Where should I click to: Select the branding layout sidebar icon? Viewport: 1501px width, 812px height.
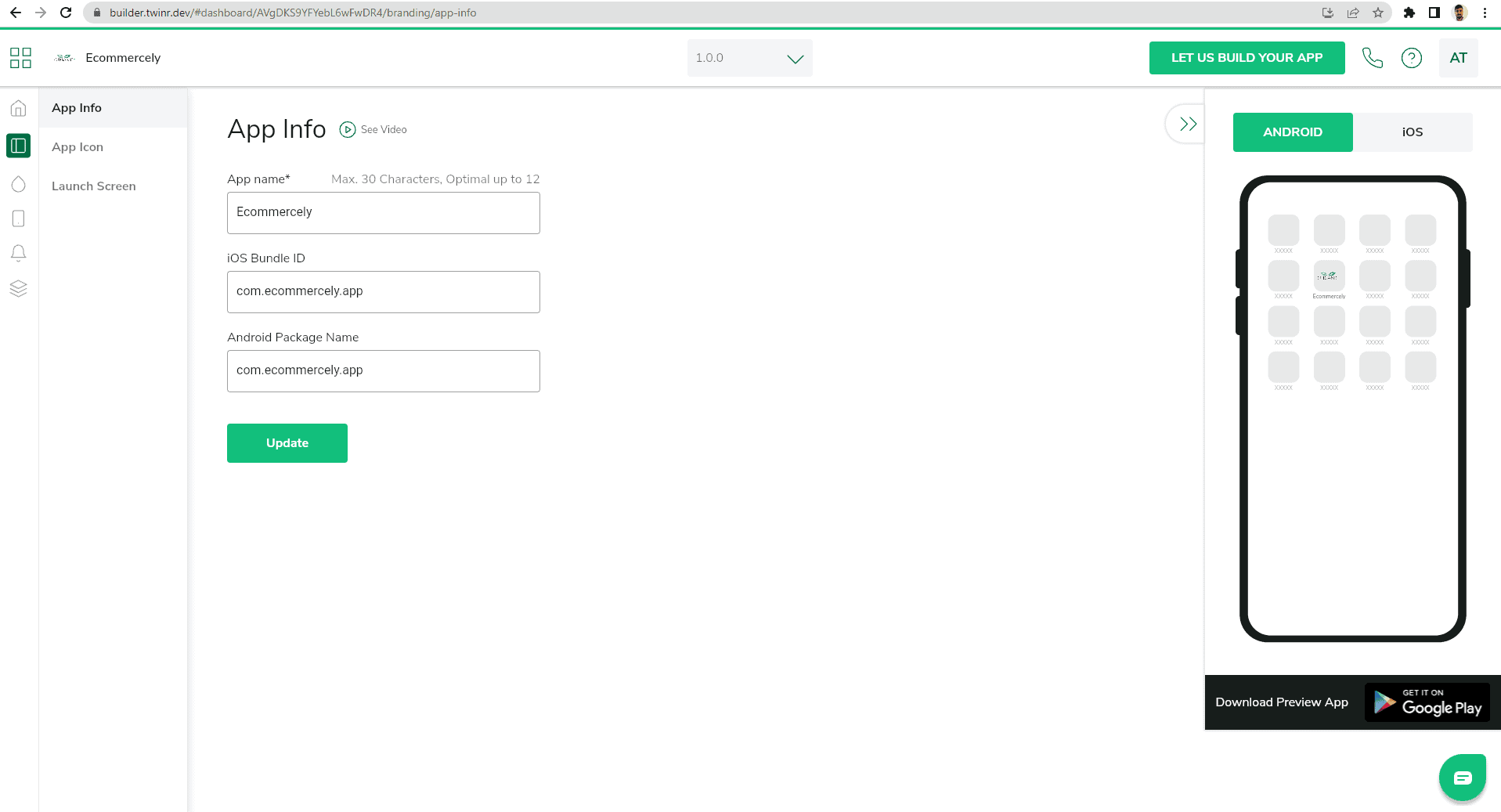click(19, 146)
